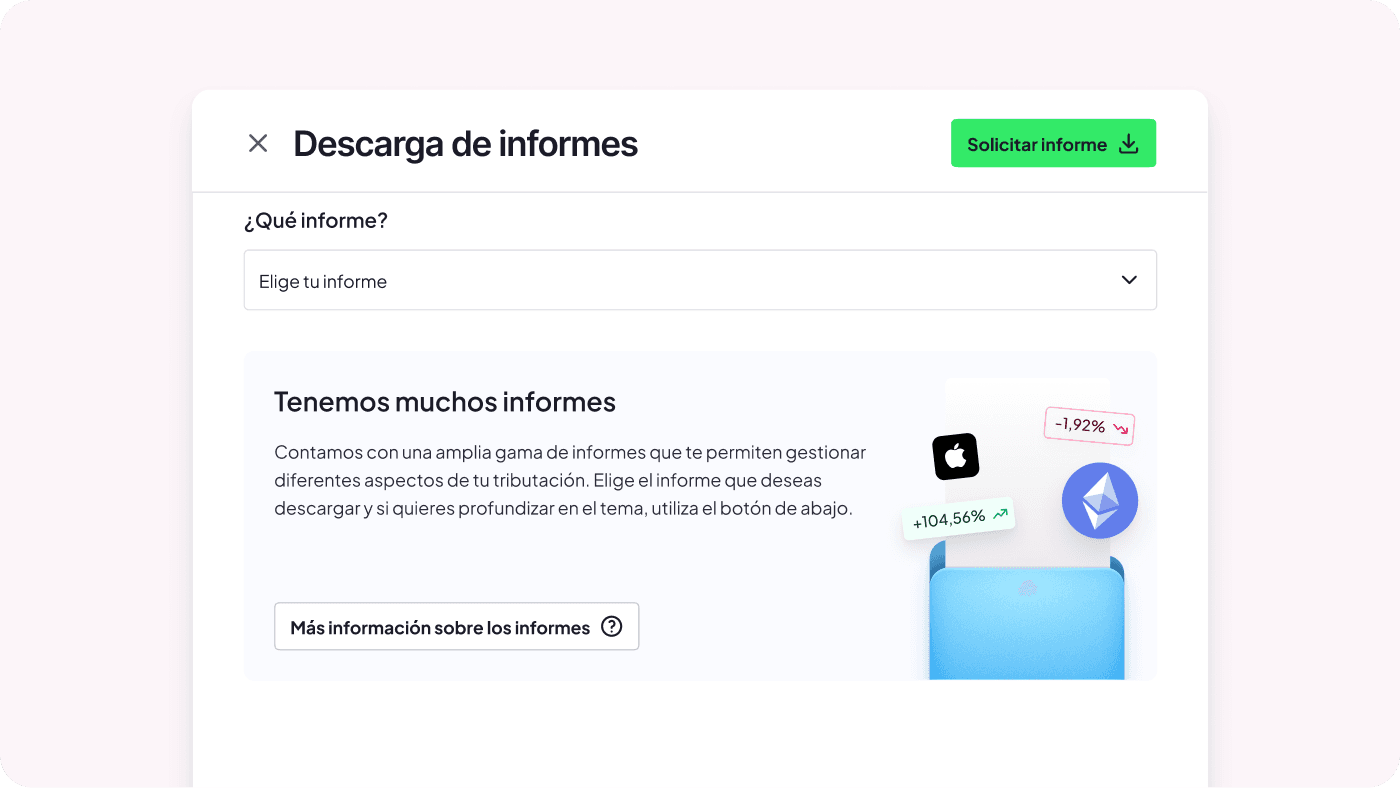Click the Apple logo icon in the illustration
This screenshot has width=1400, height=788.
(x=955, y=456)
